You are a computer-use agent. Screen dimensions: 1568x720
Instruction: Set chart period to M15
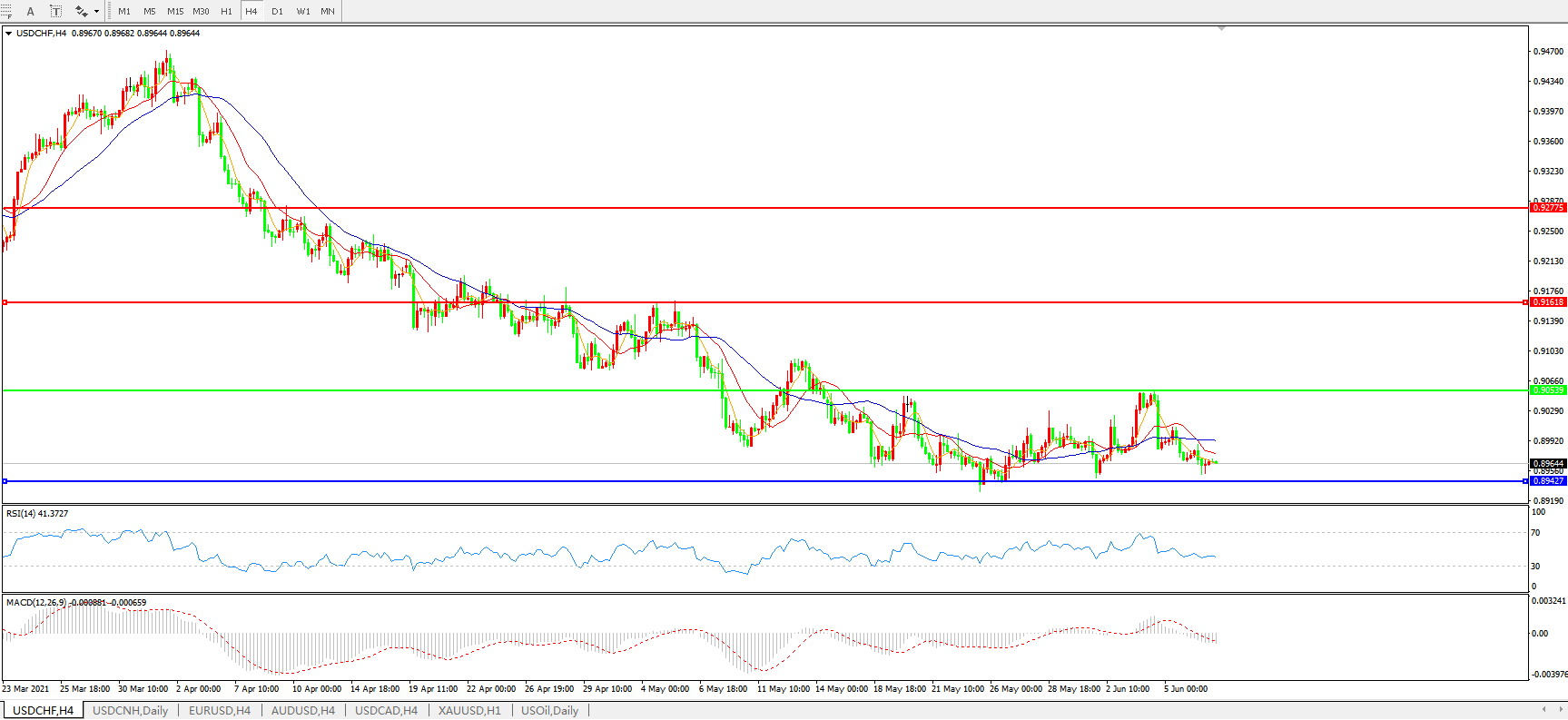pos(175,12)
